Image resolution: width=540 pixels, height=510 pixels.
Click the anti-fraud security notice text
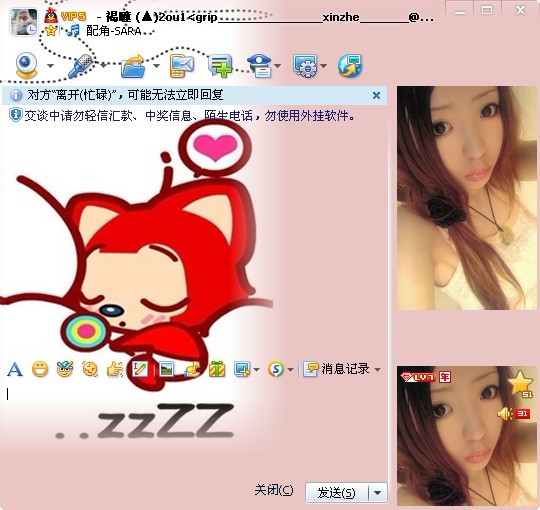[x=189, y=115]
